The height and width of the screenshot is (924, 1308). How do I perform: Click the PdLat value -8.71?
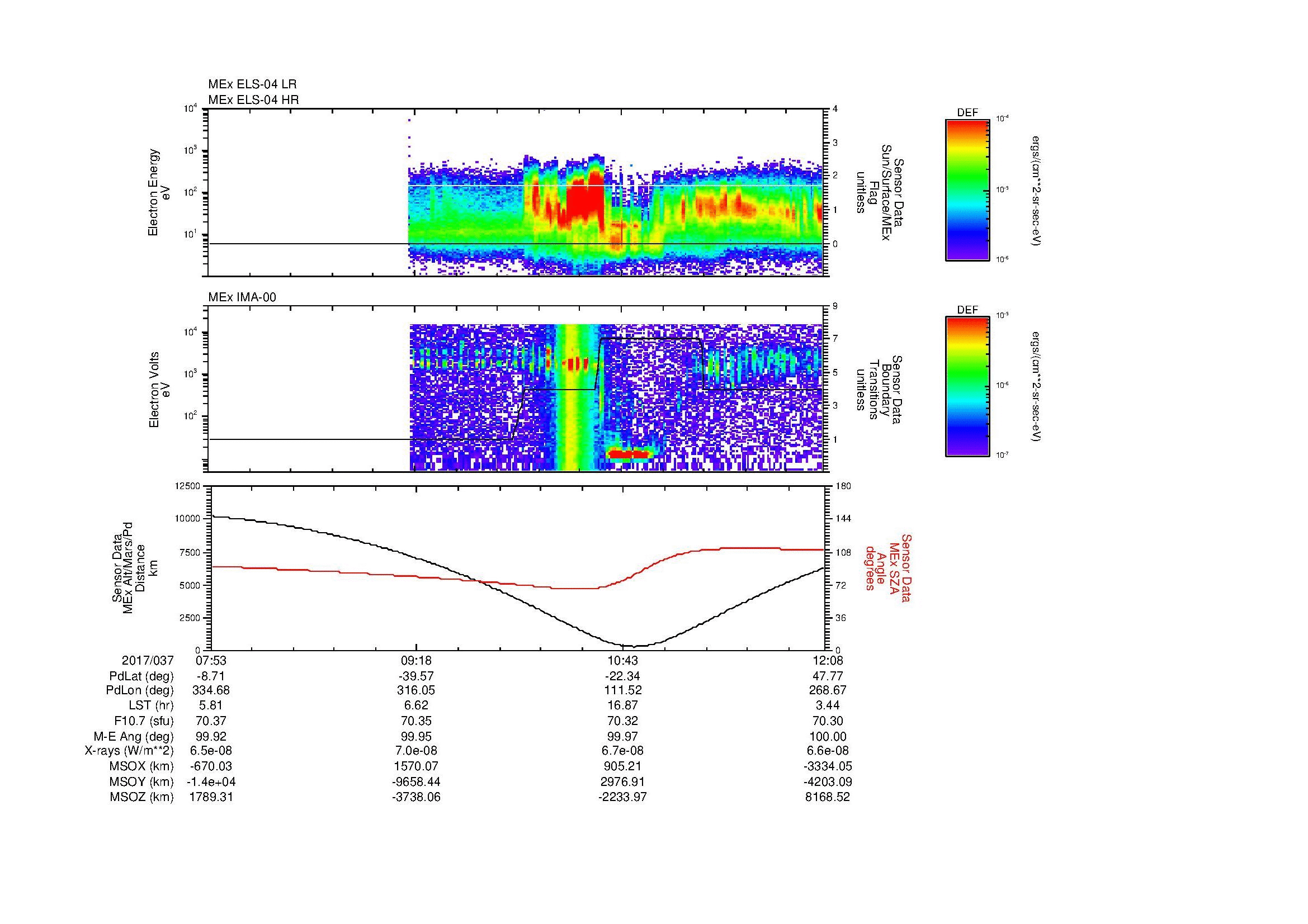(x=211, y=676)
